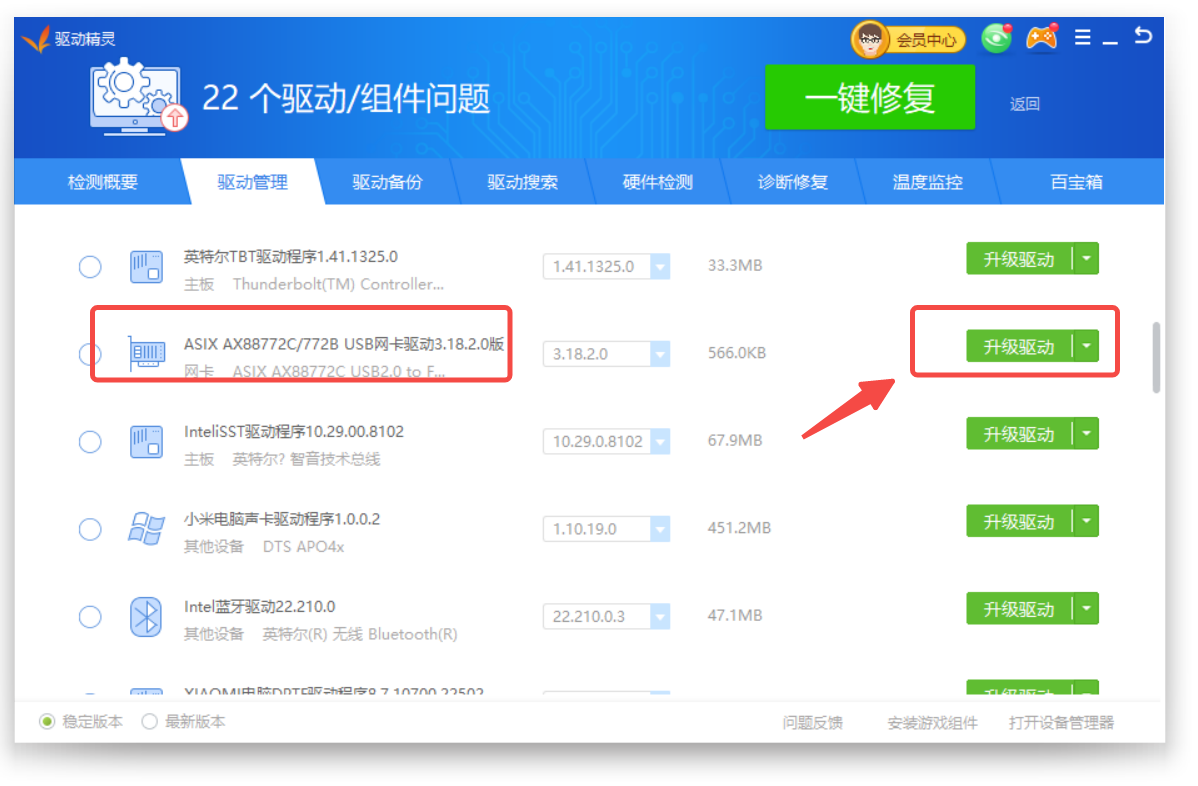Expand the 3.18.2.0 version dropdown
Screen dimensions: 1198x786
(x=660, y=354)
